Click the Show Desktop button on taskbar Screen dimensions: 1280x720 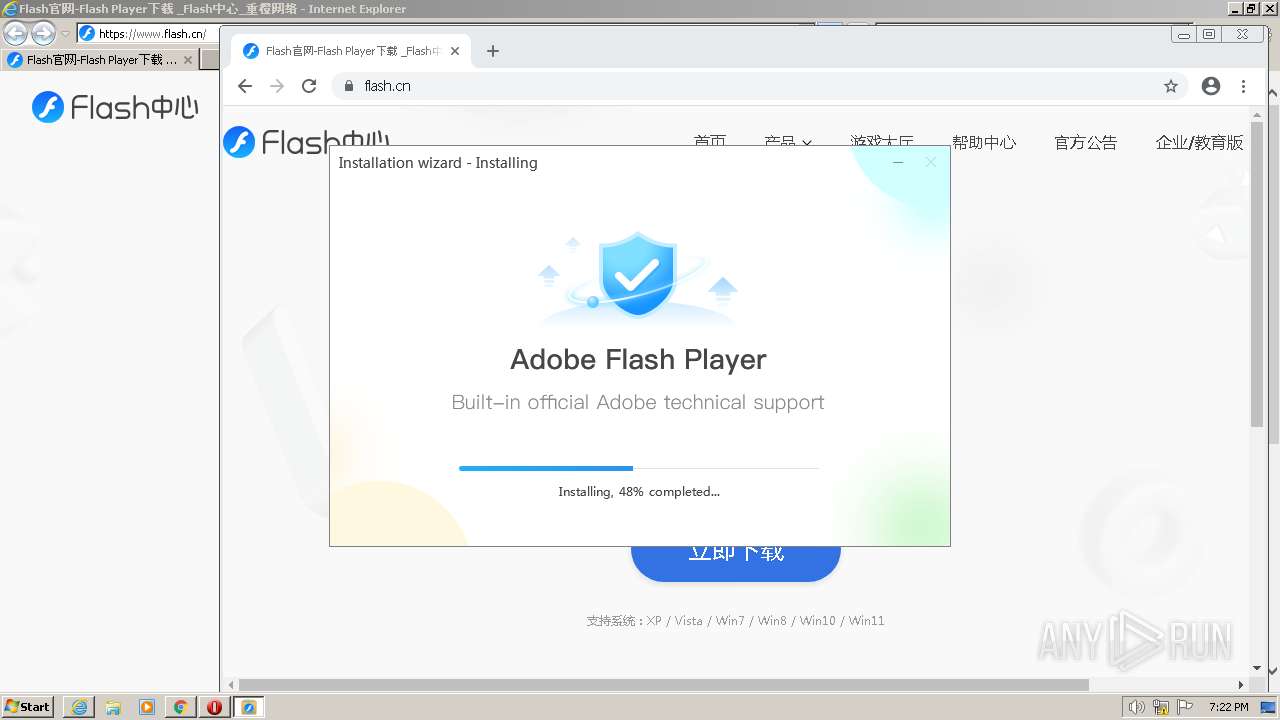pyautogui.click(x=1269, y=707)
